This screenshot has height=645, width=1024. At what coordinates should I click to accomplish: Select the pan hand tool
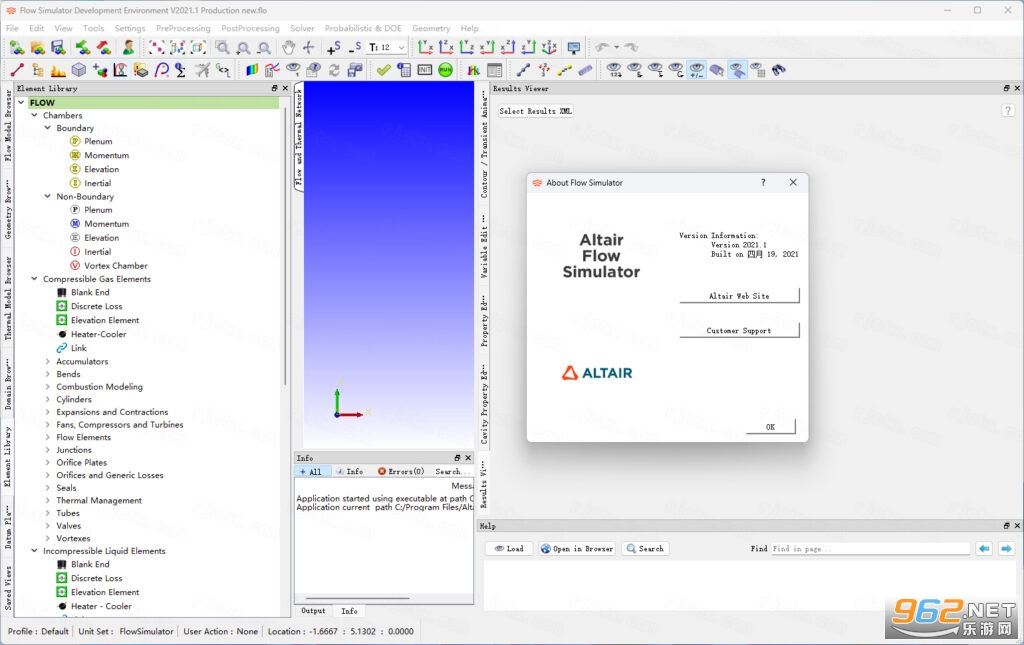click(x=288, y=47)
